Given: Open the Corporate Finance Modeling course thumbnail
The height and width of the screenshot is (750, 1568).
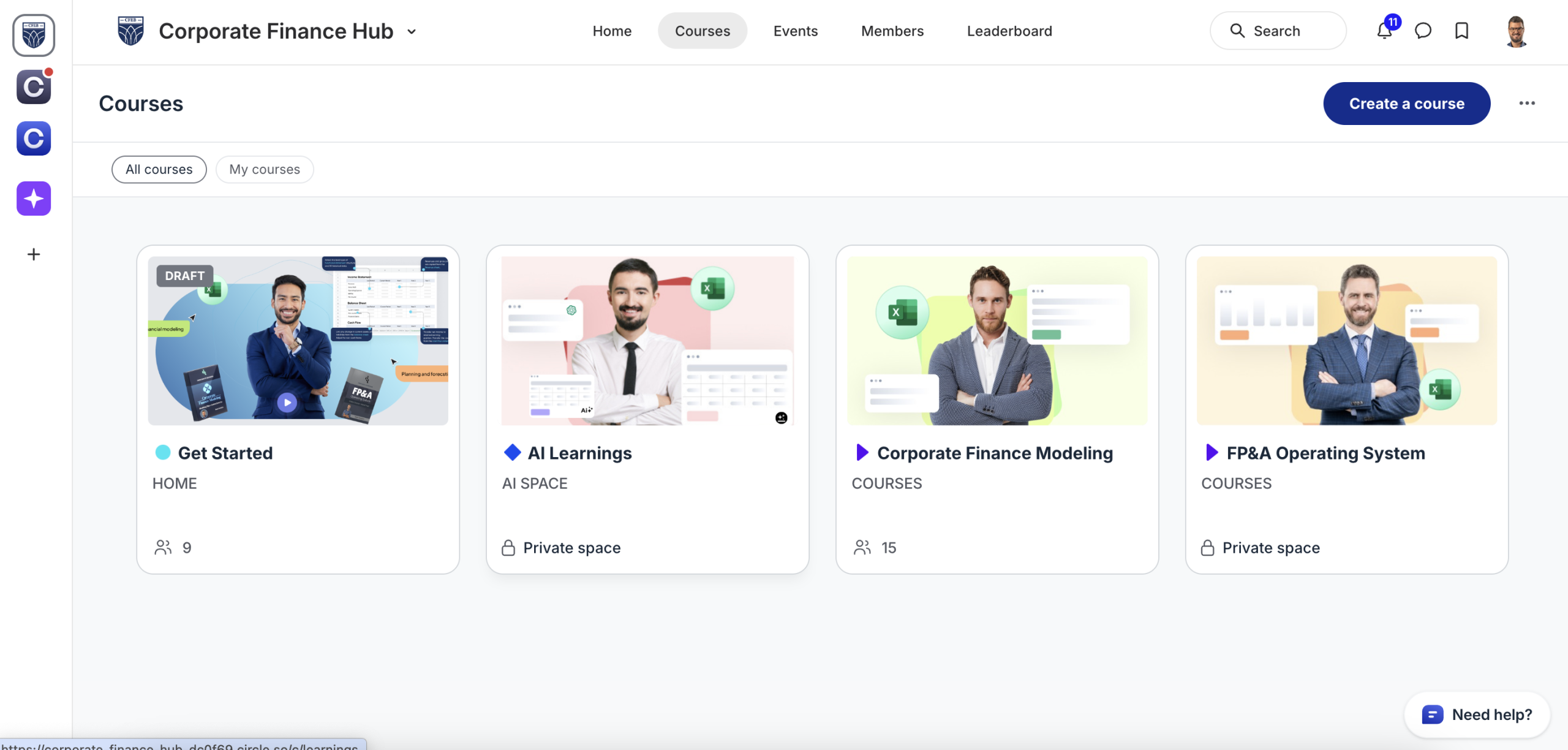Looking at the screenshot, I should point(997,341).
